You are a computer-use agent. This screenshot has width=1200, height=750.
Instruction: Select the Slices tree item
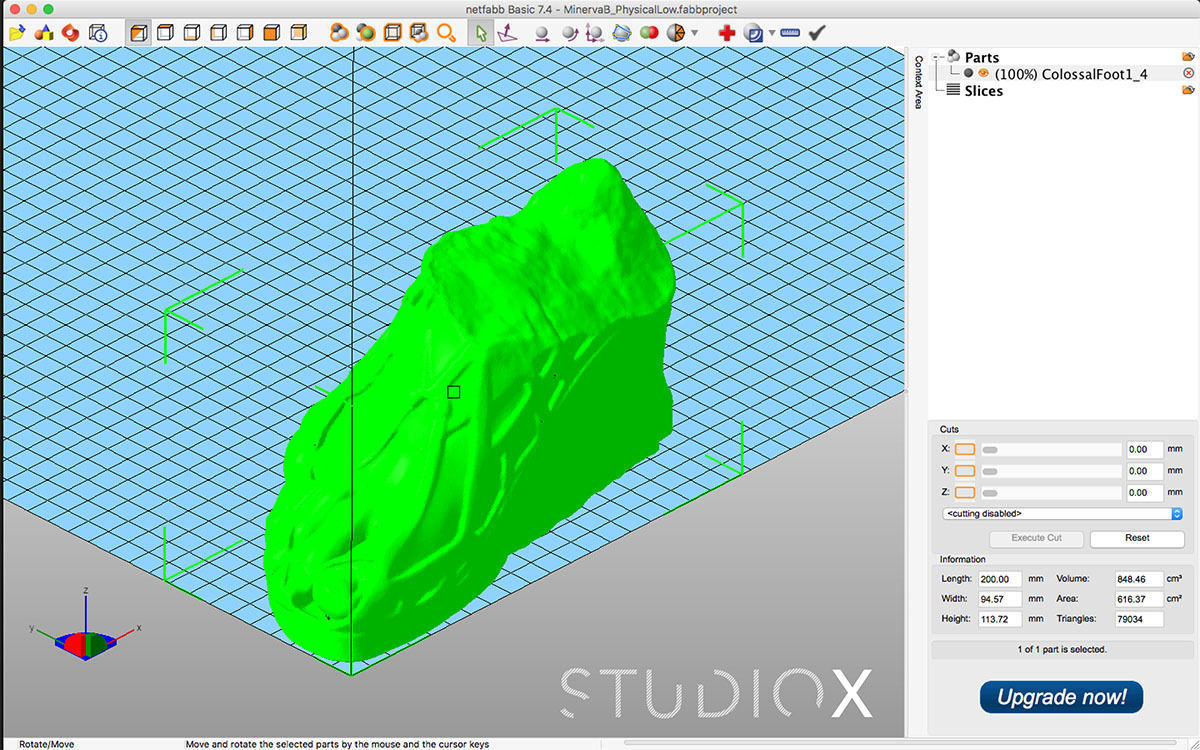tap(983, 90)
